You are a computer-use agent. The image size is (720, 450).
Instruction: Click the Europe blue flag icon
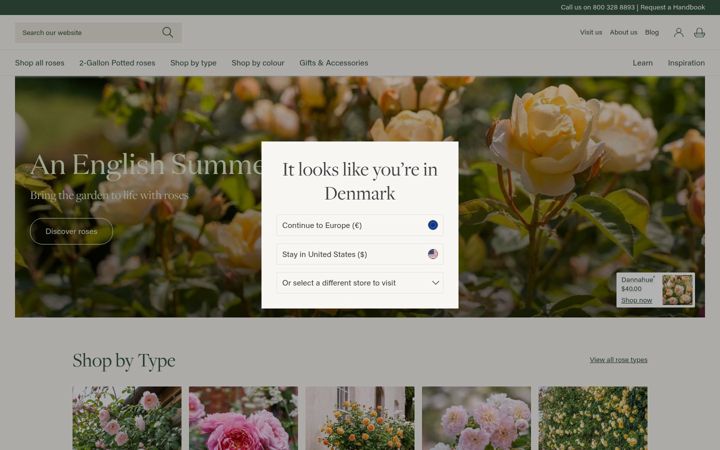tap(433, 225)
